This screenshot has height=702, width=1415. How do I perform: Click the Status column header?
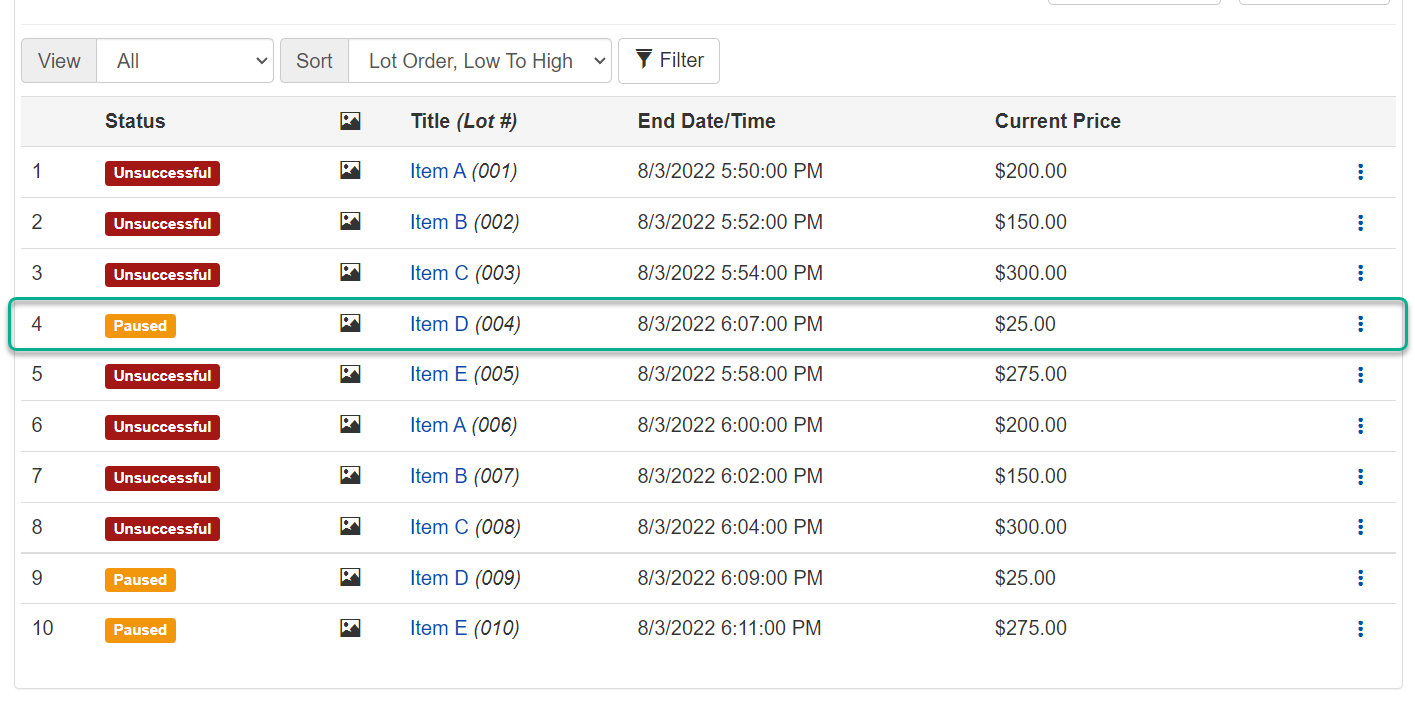[135, 121]
